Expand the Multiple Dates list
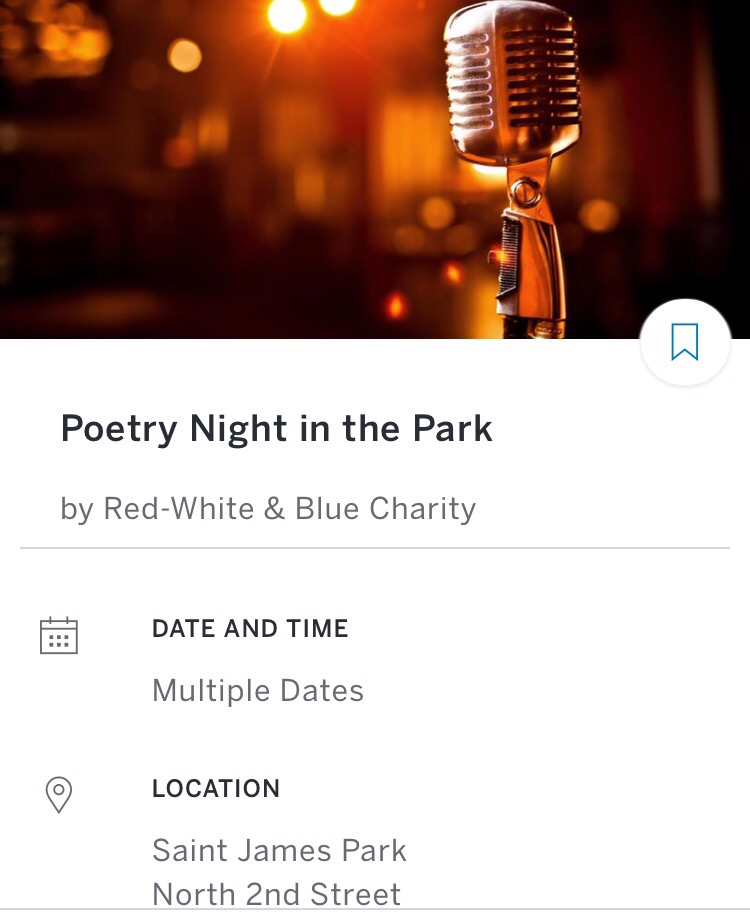Screen dimensions: 750x921 [x=258, y=691]
